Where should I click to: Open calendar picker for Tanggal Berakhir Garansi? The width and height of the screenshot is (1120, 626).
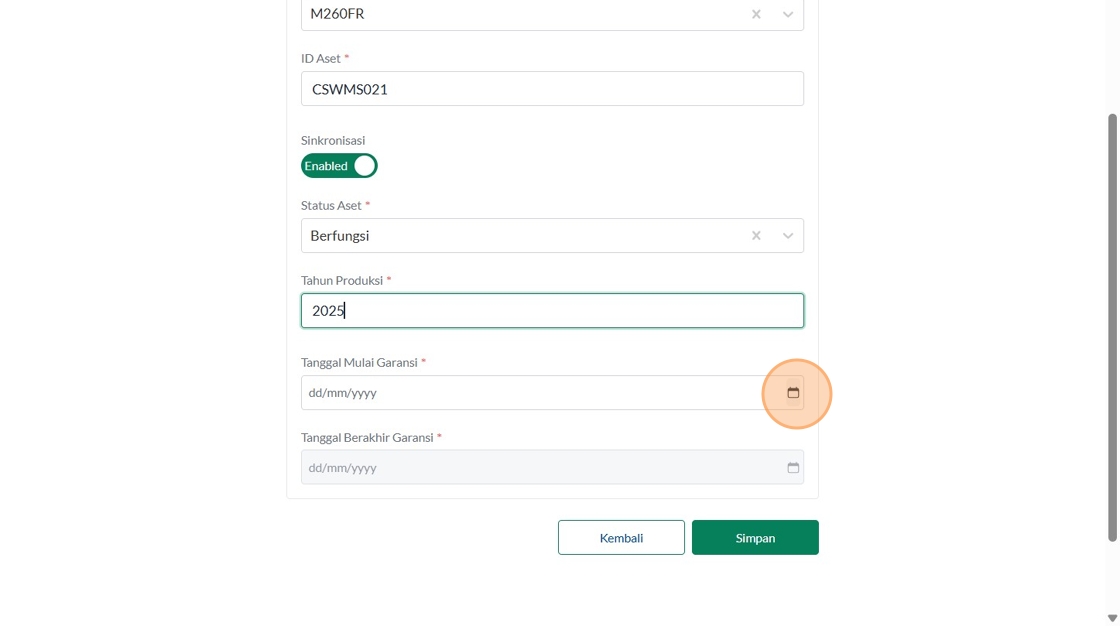click(793, 468)
